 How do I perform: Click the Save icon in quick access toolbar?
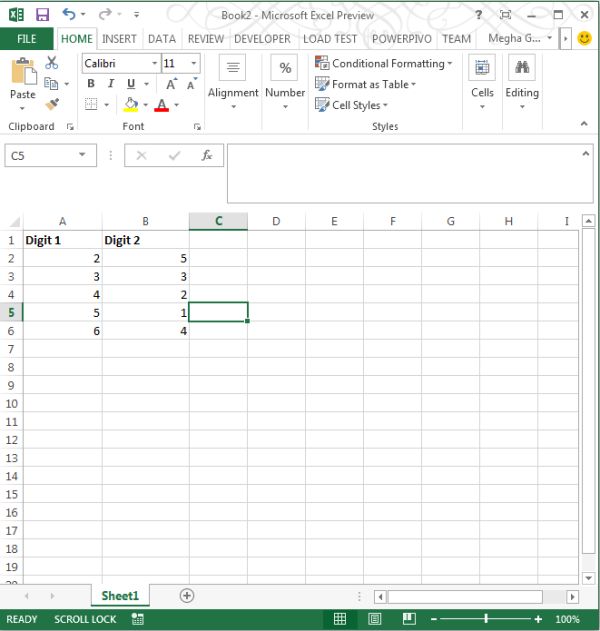pos(42,15)
